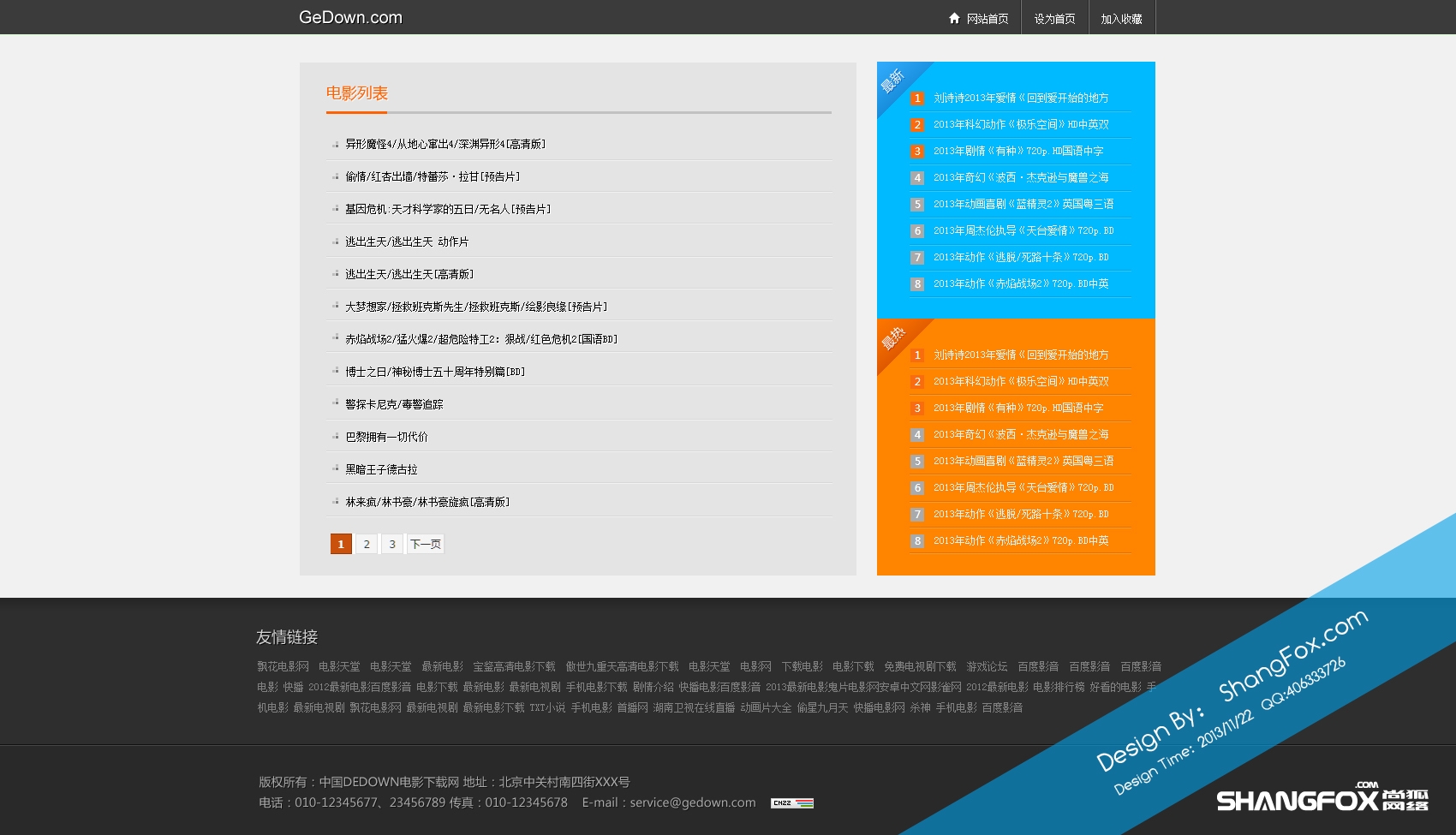Click the number 5 badge in the 最热 list
Viewport: 1456px width, 835px height.
pyautogui.click(x=917, y=462)
